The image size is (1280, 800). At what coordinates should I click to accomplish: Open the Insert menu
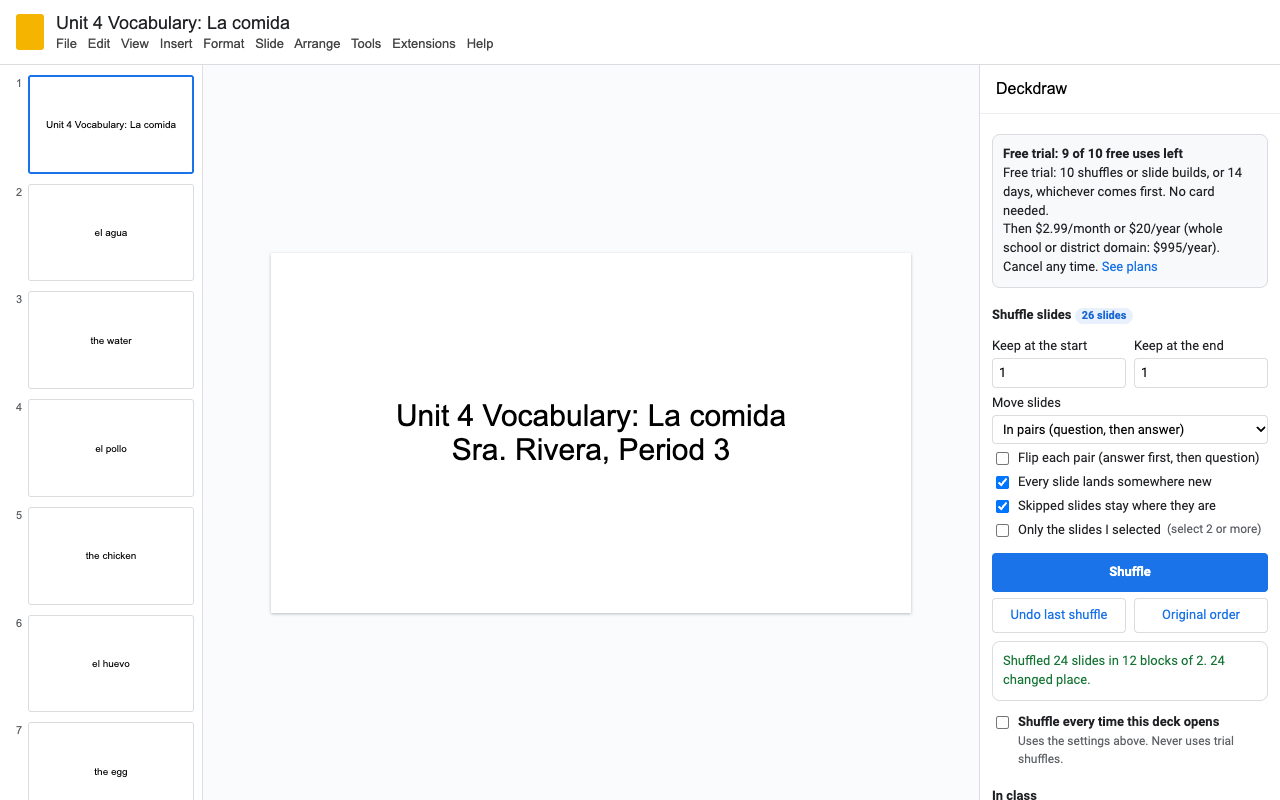click(176, 44)
